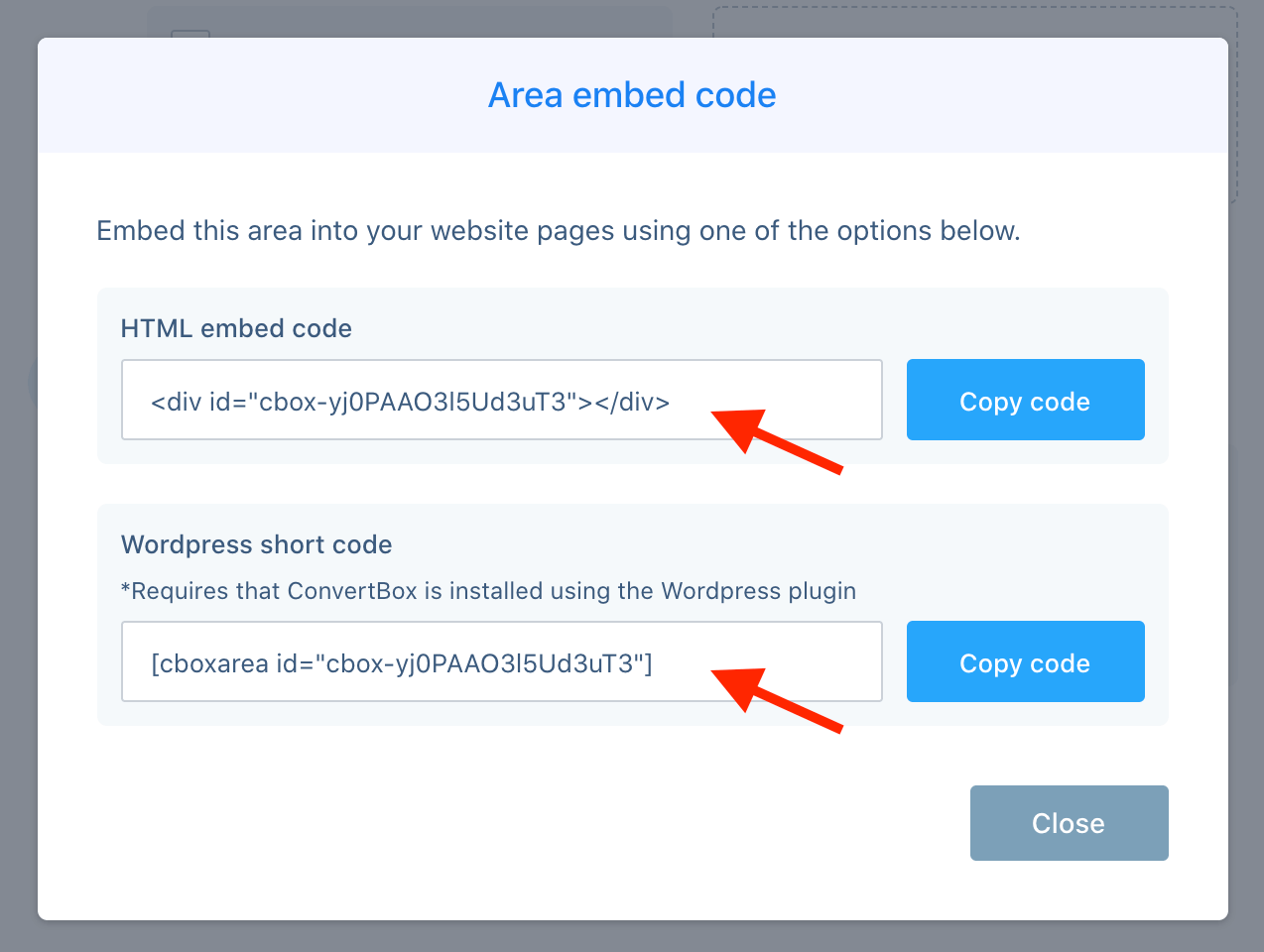Viewport: 1264px width, 952px height.
Task: Close the Area embed code dialog
Action: point(1069,823)
